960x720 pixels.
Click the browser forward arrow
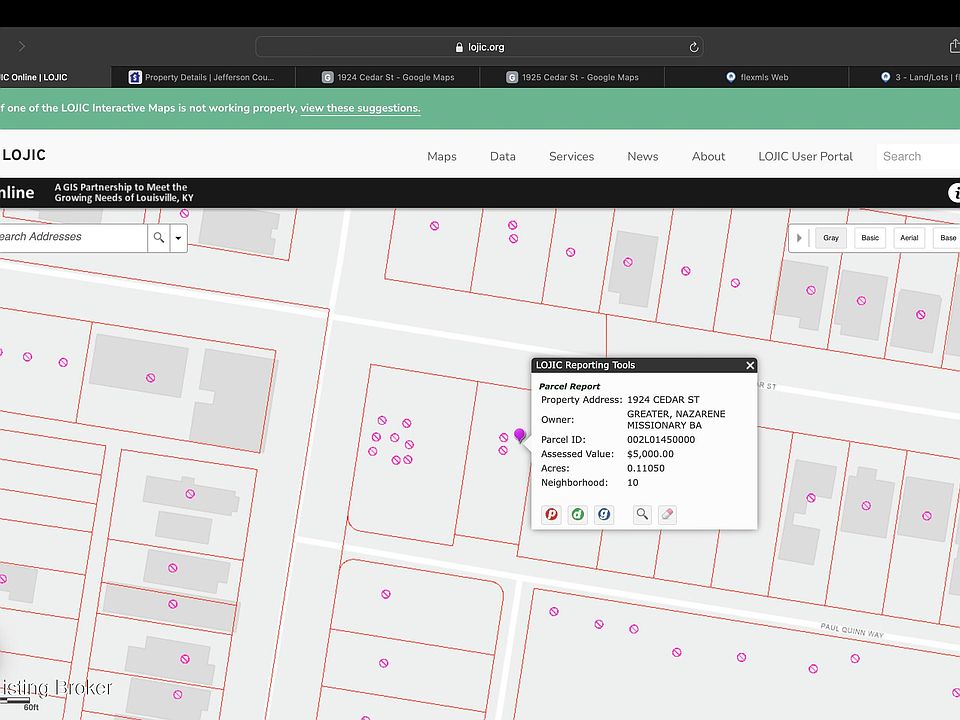22,47
